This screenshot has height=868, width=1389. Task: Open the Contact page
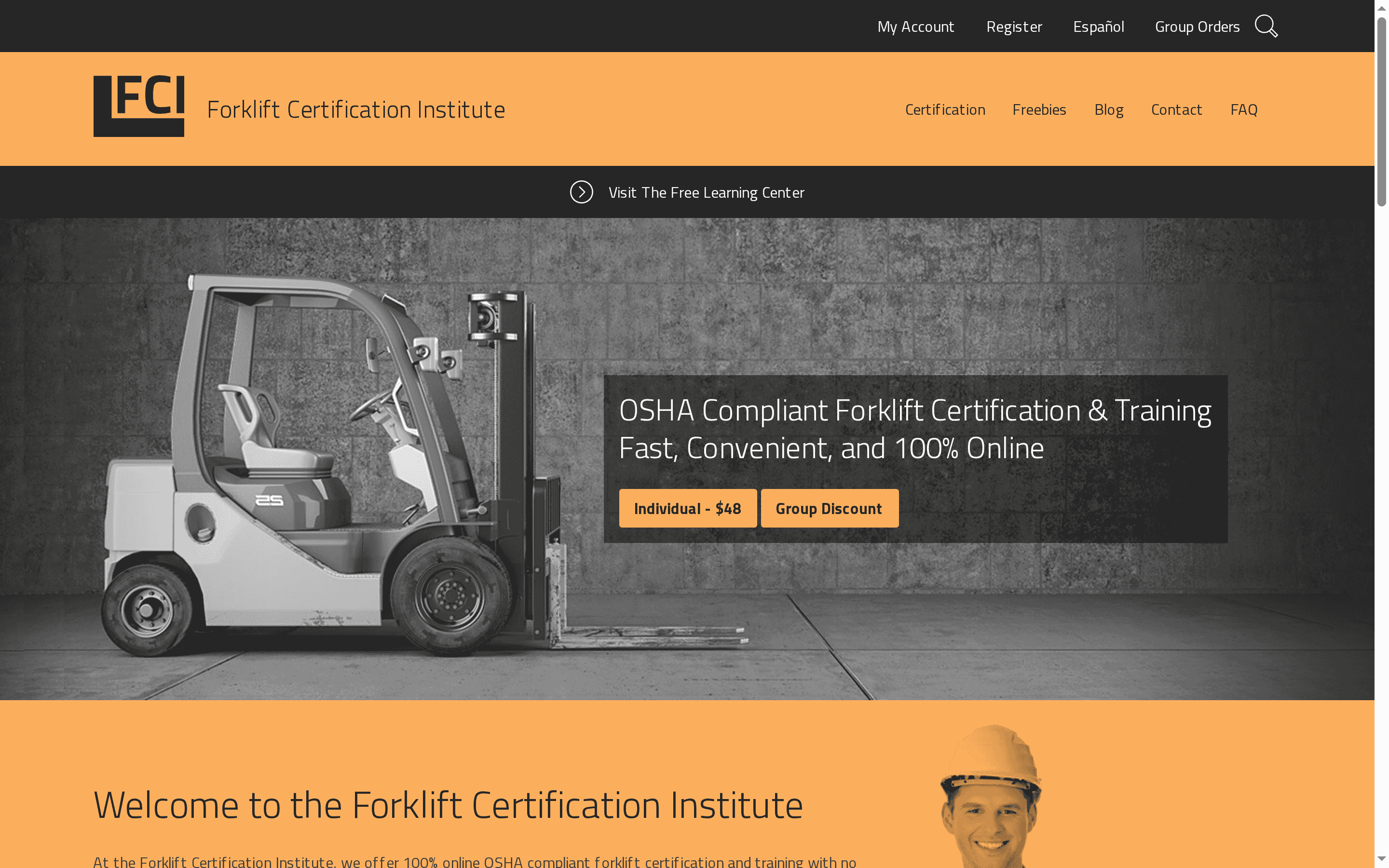point(1176,109)
